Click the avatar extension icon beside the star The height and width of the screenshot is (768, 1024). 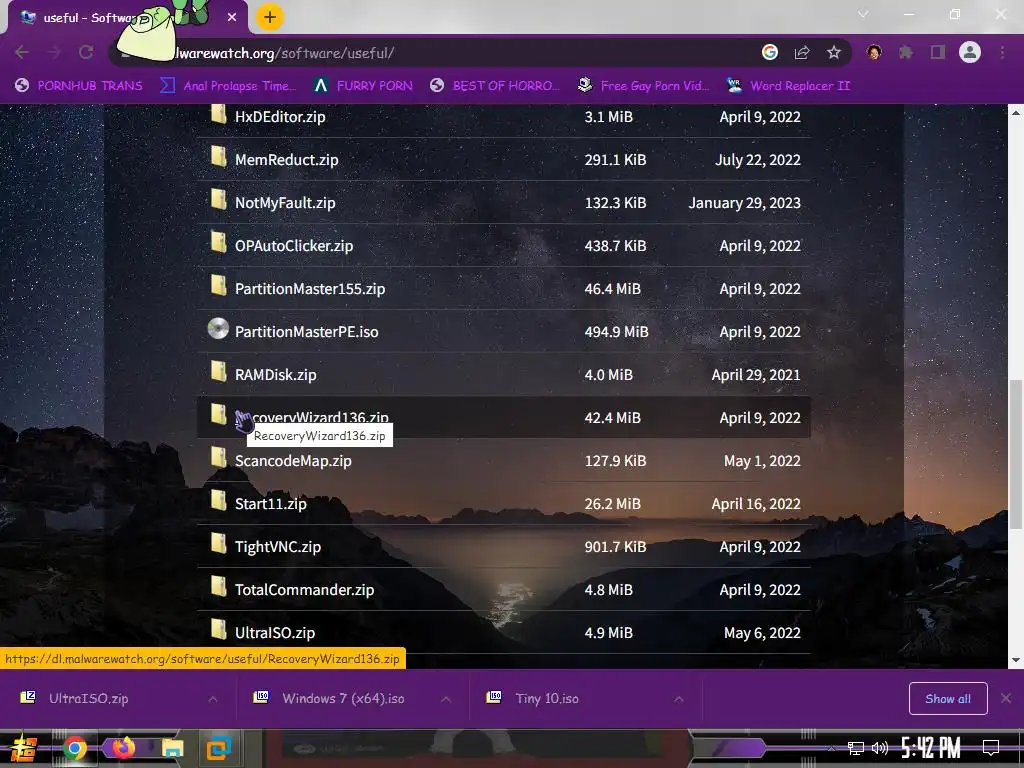pyautogui.click(x=874, y=52)
